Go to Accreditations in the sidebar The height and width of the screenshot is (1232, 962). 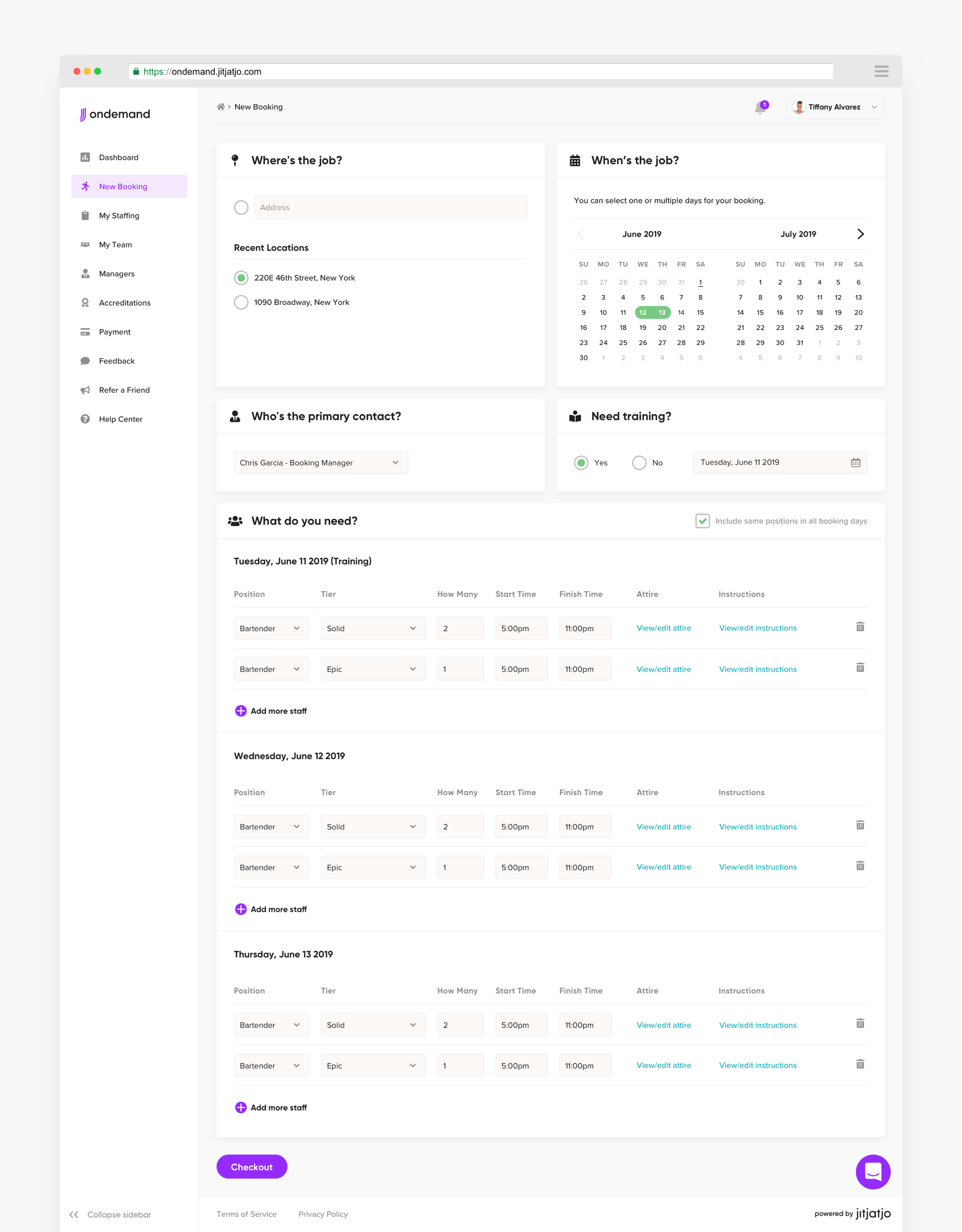pos(125,303)
